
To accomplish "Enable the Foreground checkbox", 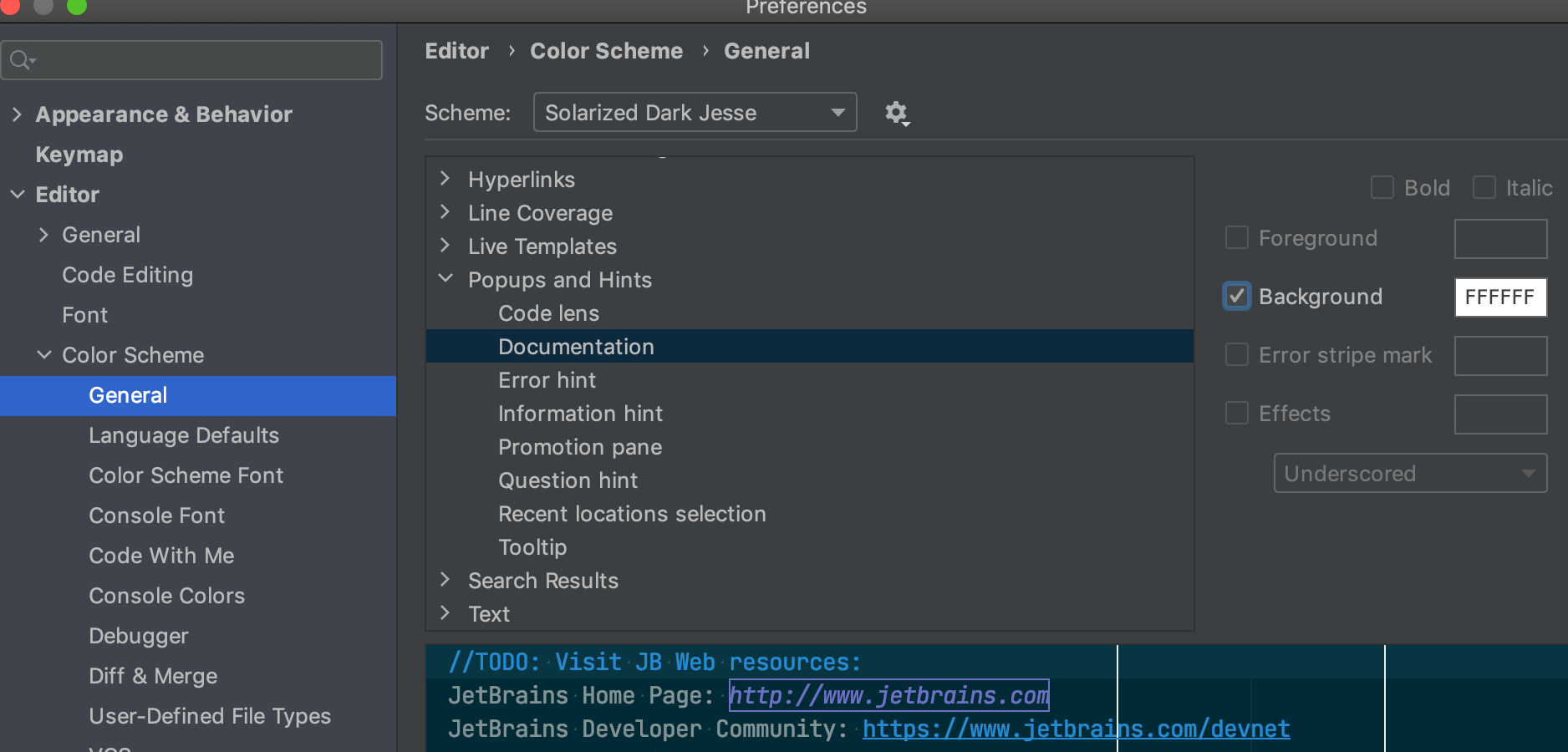I will (x=1237, y=238).
